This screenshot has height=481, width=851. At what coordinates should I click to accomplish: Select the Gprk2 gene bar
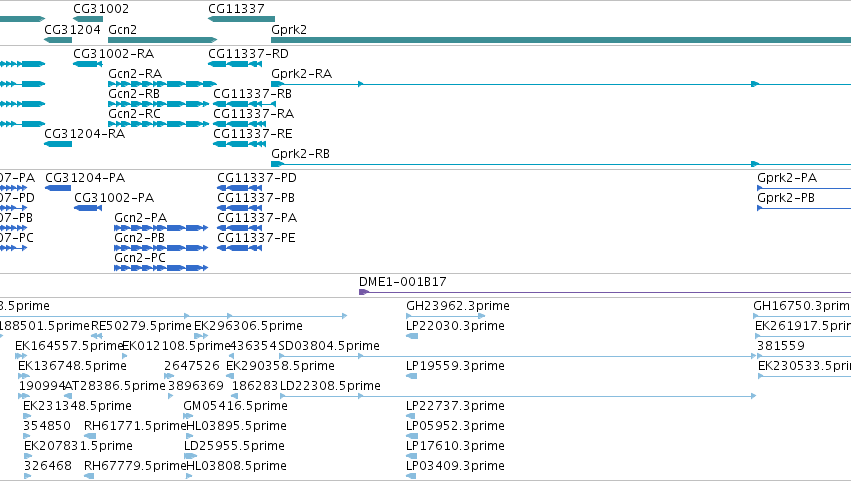point(561,40)
